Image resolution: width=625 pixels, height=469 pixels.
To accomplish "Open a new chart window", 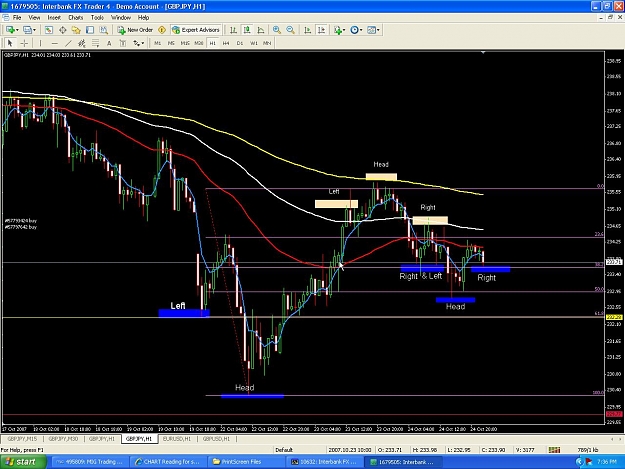I will [x=10, y=30].
